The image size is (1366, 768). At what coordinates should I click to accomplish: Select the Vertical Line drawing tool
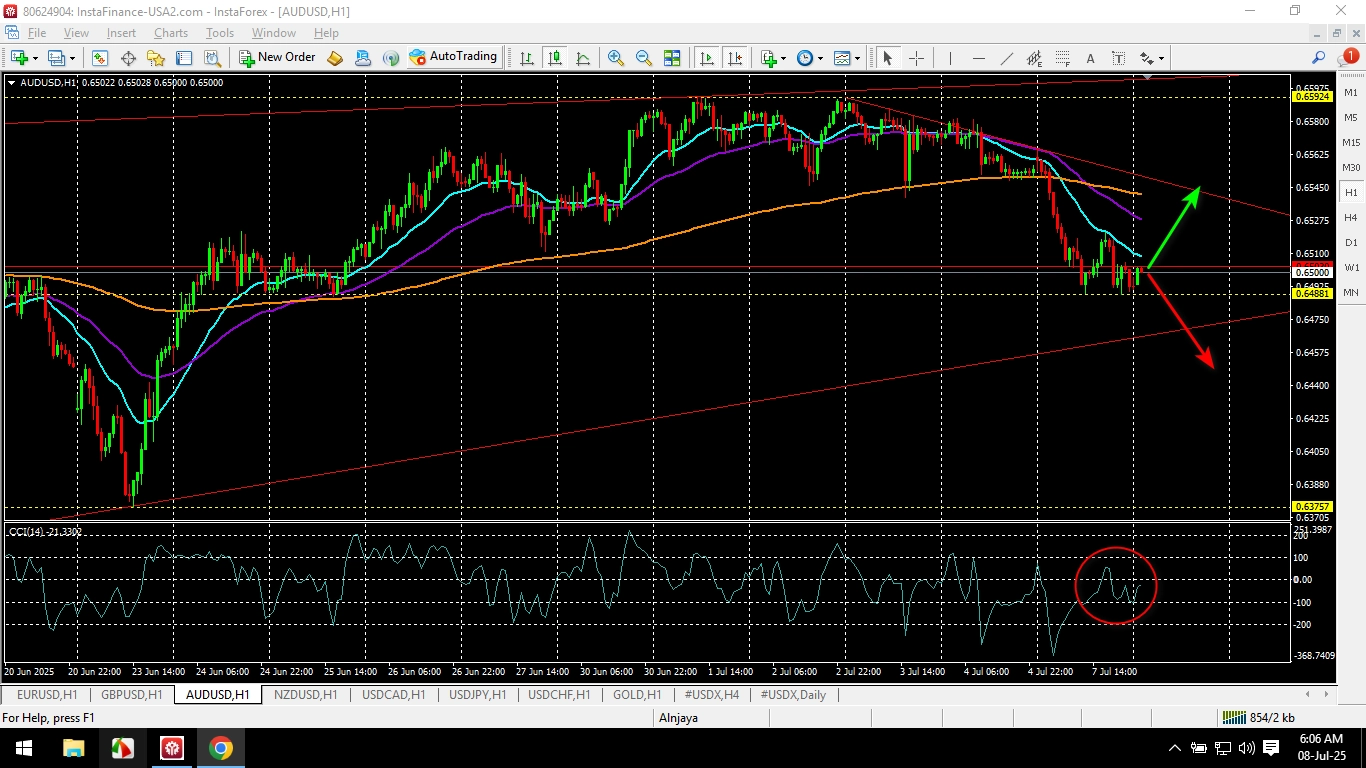(x=950, y=58)
